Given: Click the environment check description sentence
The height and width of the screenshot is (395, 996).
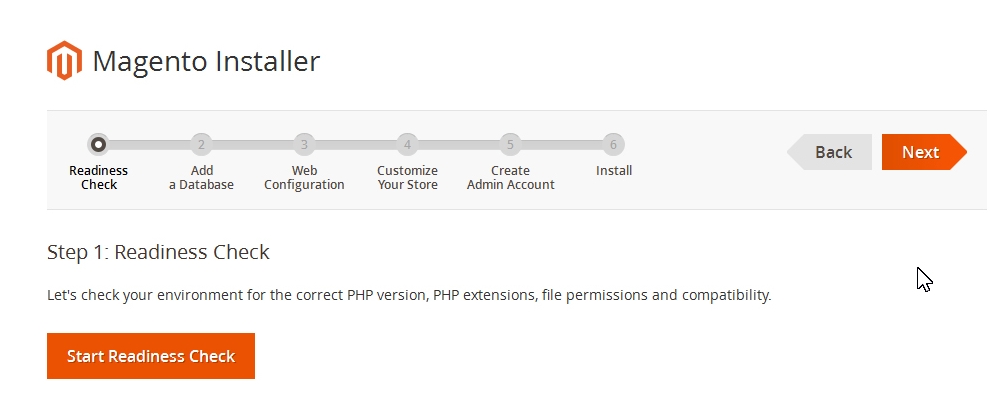Looking at the screenshot, I should point(409,295).
